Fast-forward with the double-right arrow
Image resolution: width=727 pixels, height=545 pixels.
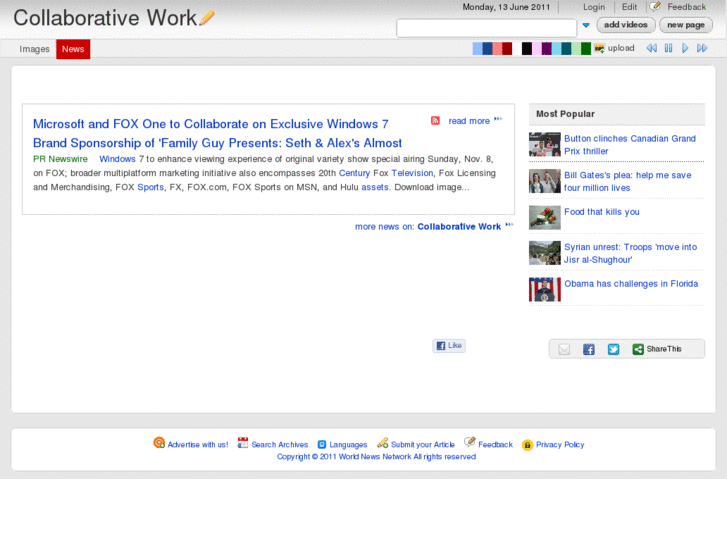click(702, 48)
